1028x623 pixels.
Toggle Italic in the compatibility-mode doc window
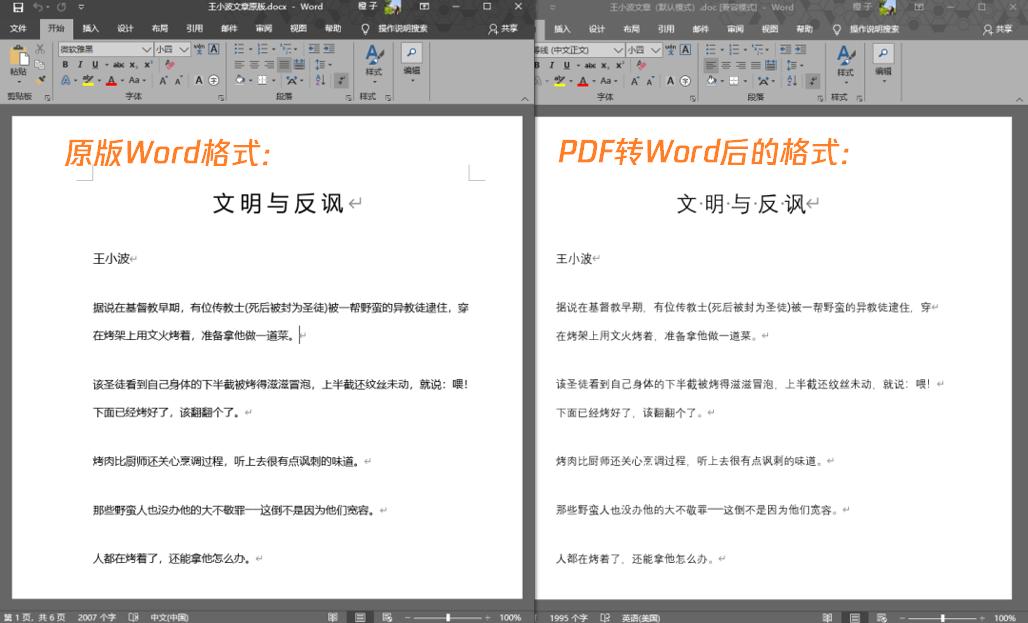pos(553,64)
